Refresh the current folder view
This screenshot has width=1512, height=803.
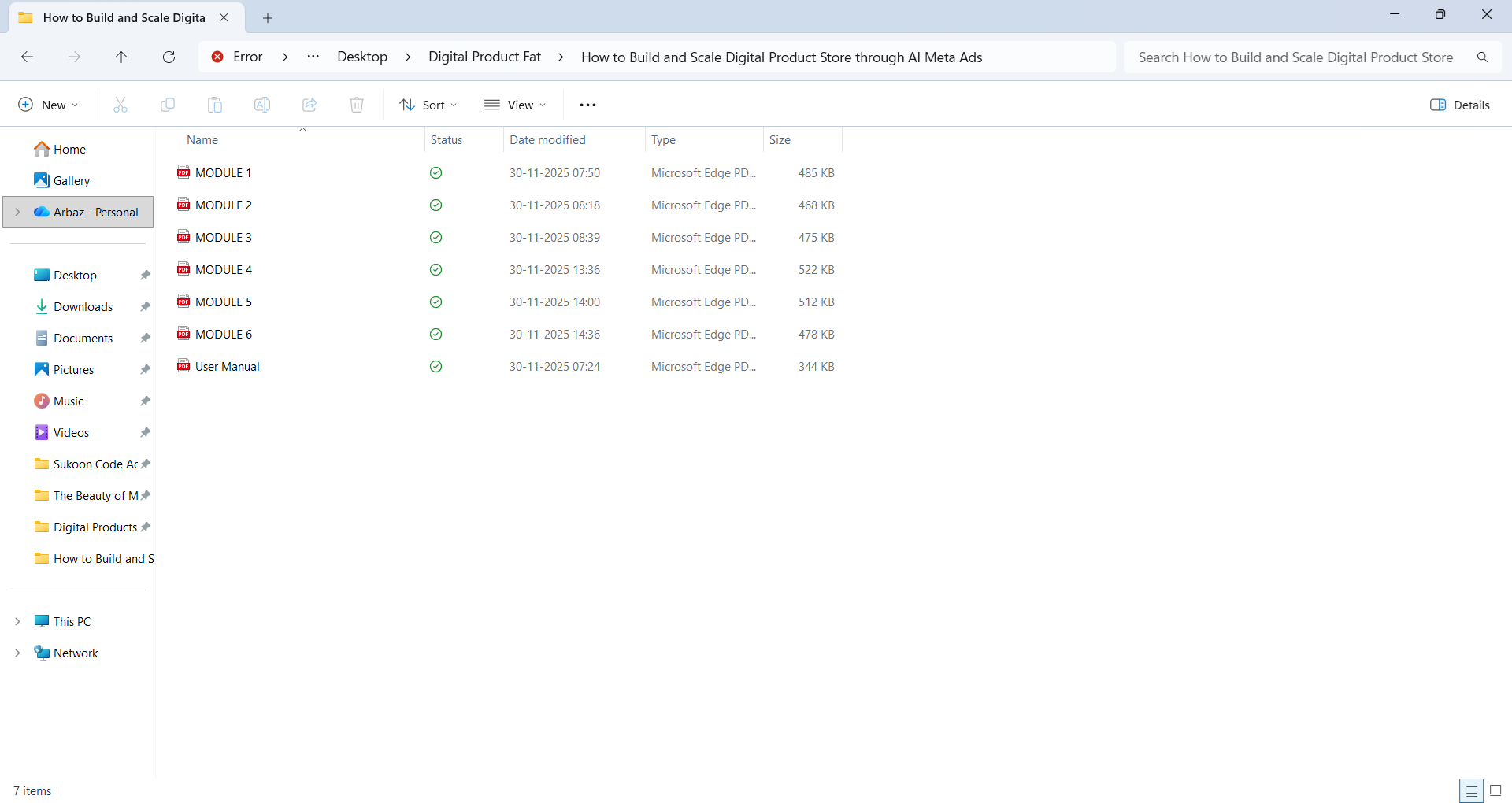pos(169,57)
